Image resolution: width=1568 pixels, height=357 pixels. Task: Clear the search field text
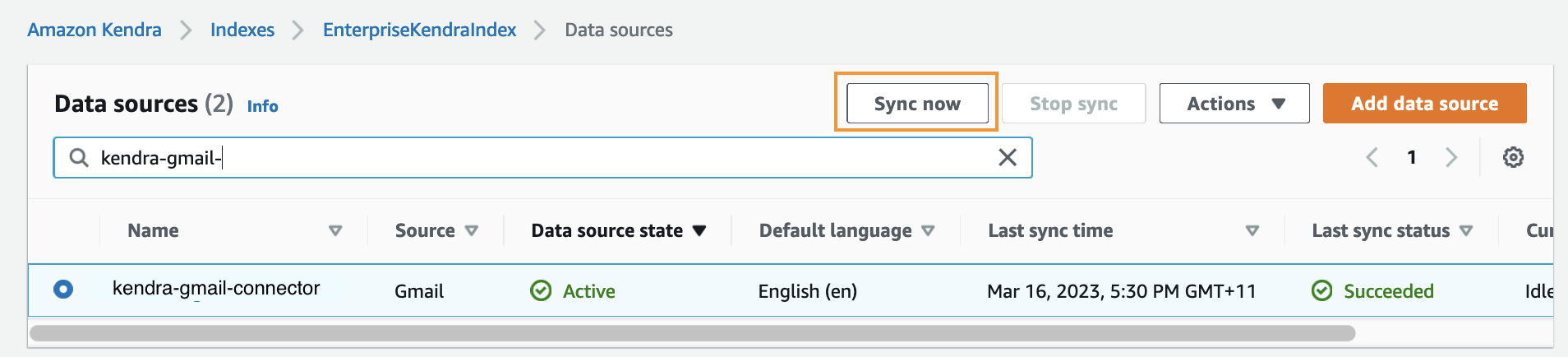[1007, 157]
